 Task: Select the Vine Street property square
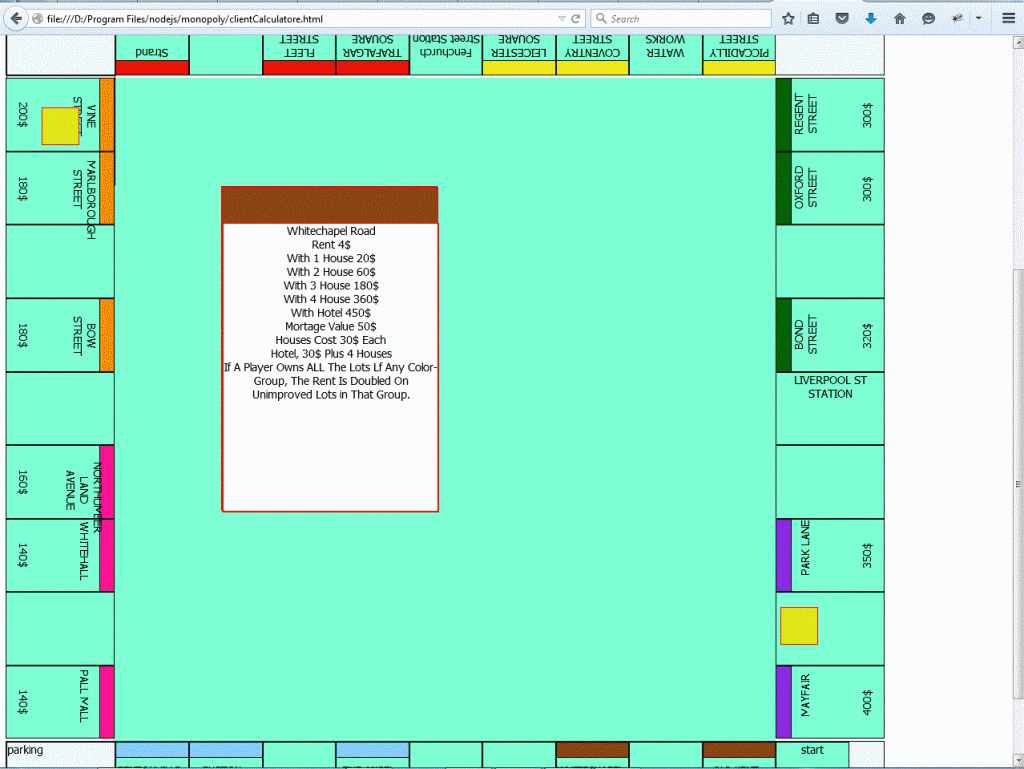pyautogui.click(x=60, y=115)
